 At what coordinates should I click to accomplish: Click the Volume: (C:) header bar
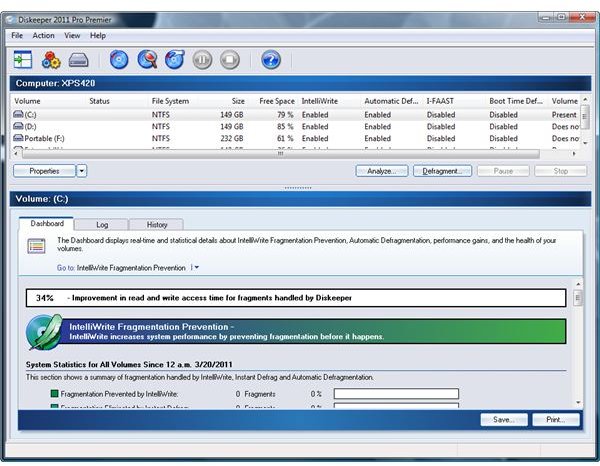point(300,199)
